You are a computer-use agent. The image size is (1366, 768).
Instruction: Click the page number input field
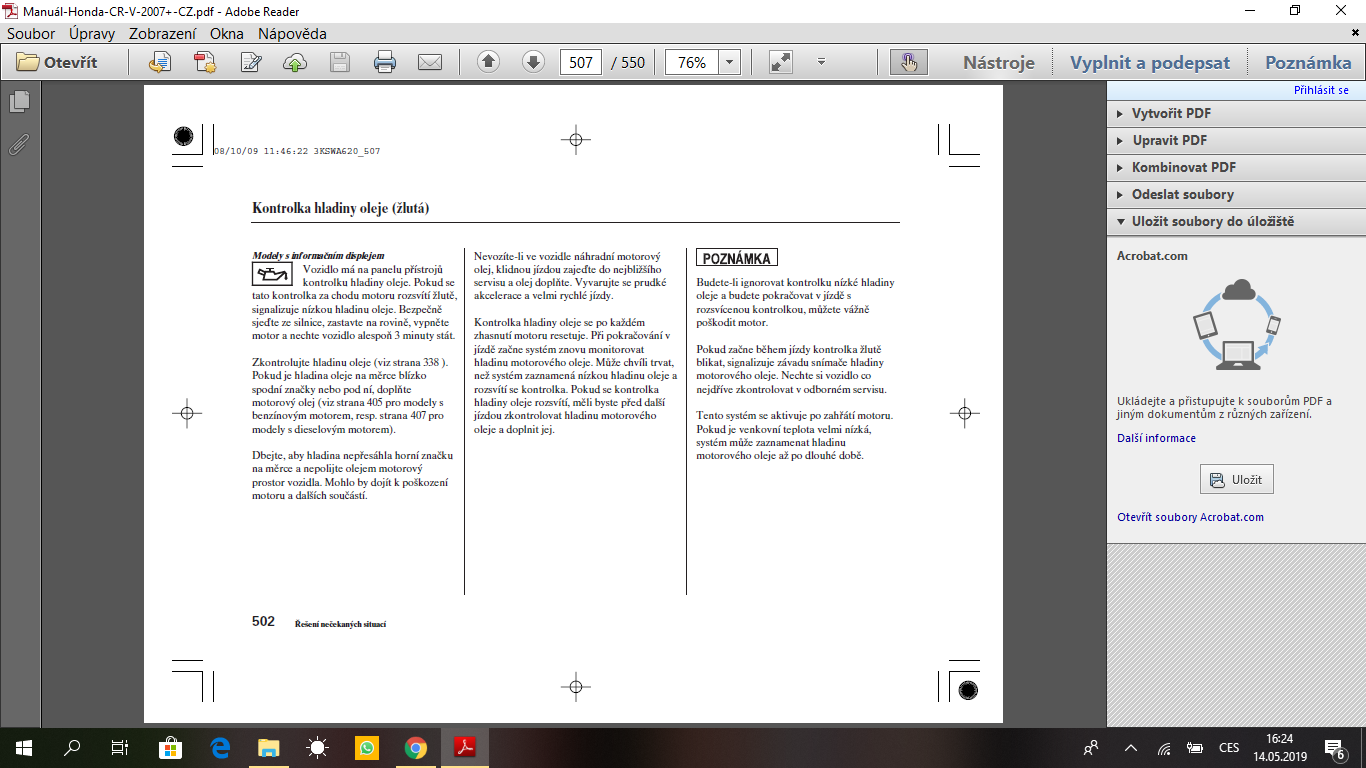(581, 62)
